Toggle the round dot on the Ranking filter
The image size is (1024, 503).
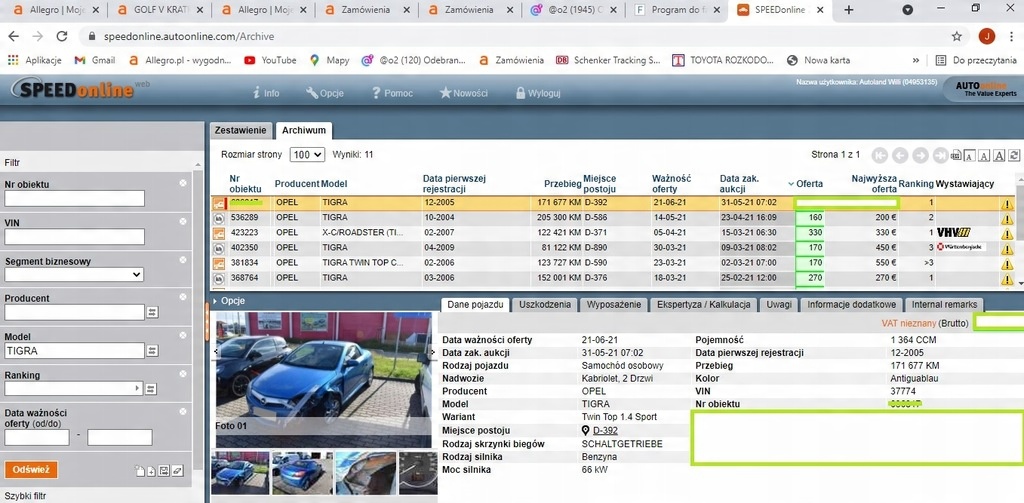tap(183, 375)
